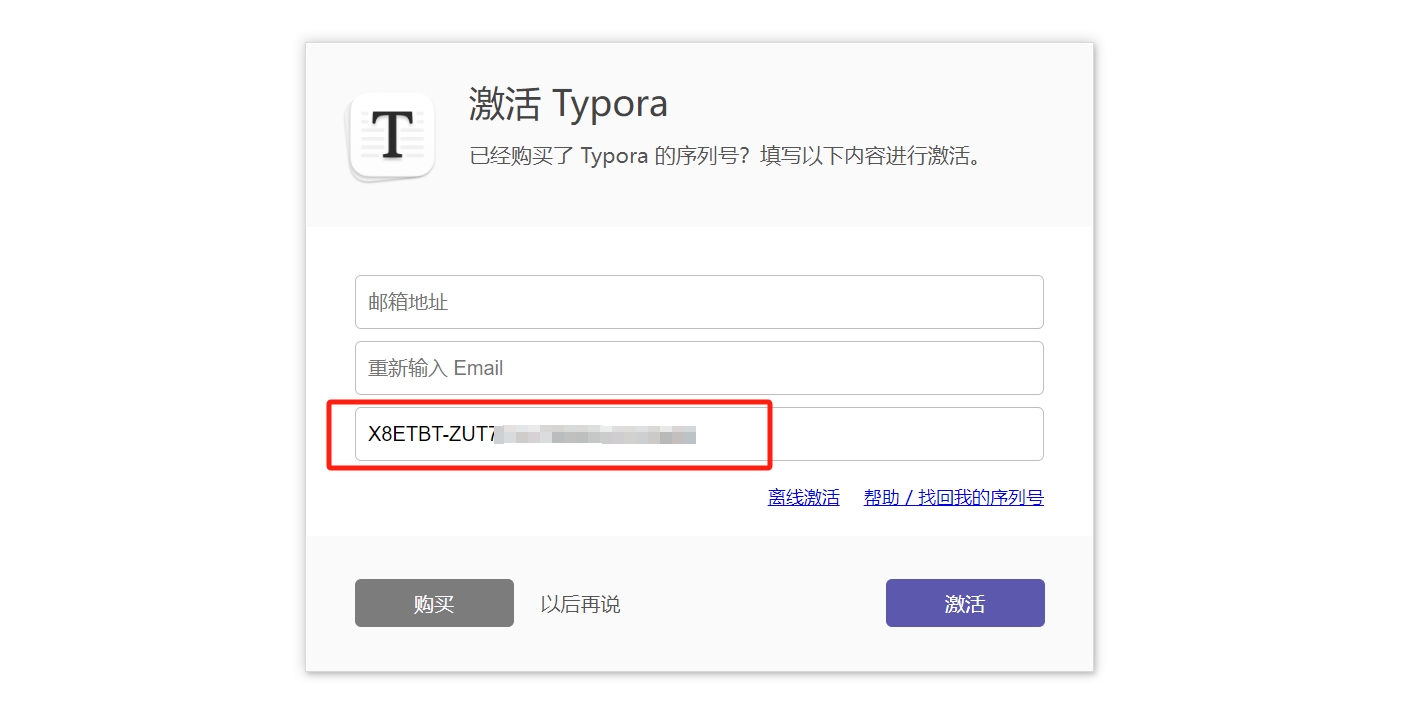
Task: Focus the 邮箱地址 email input field
Action: click(699, 302)
